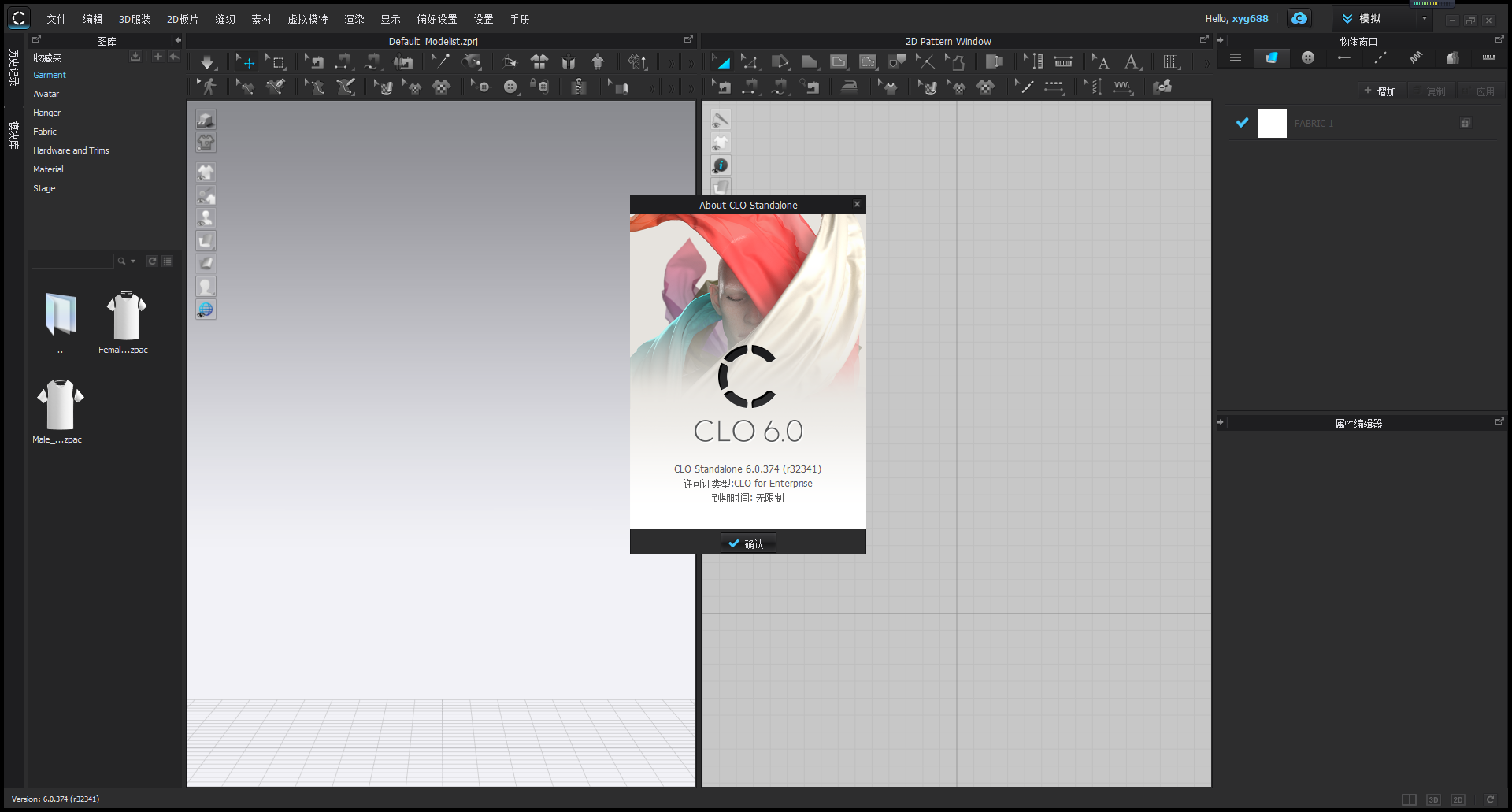This screenshot has height=812, width=1512.
Task: Expand the 模拟 dropdown arrow
Action: click(x=1423, y=18)
